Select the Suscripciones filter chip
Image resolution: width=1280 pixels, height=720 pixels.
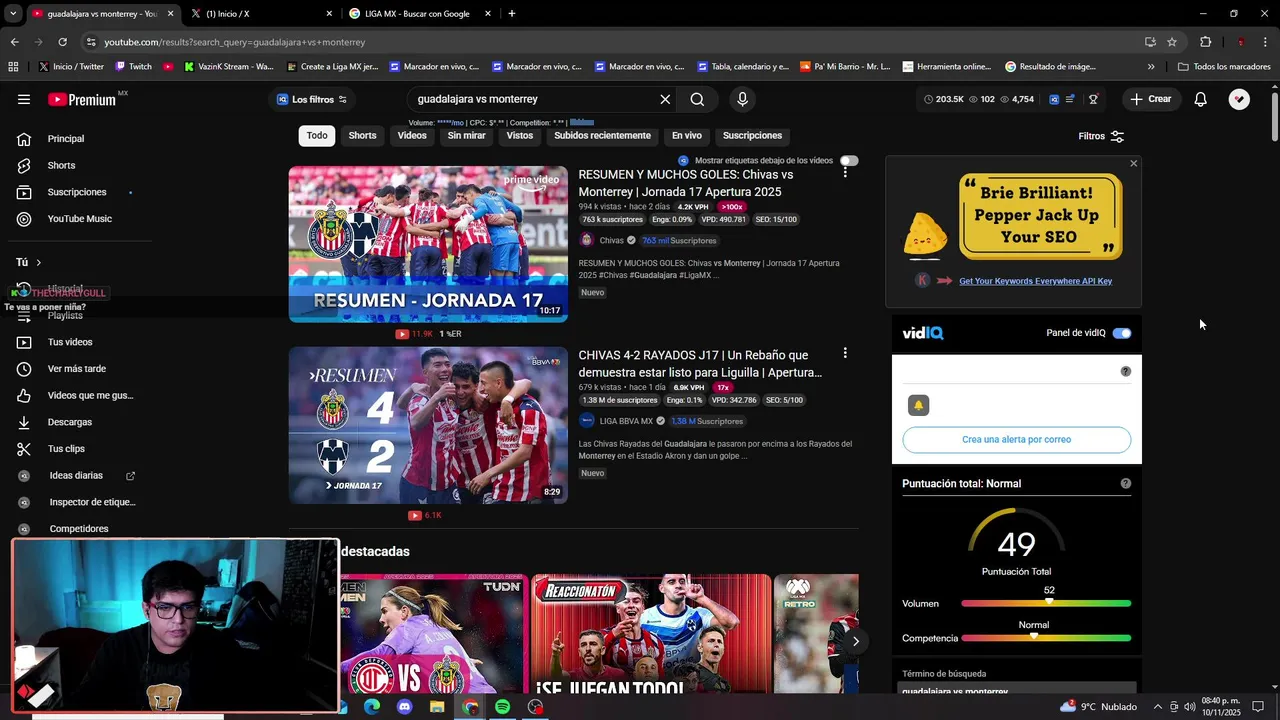click(x=752, y=136)
